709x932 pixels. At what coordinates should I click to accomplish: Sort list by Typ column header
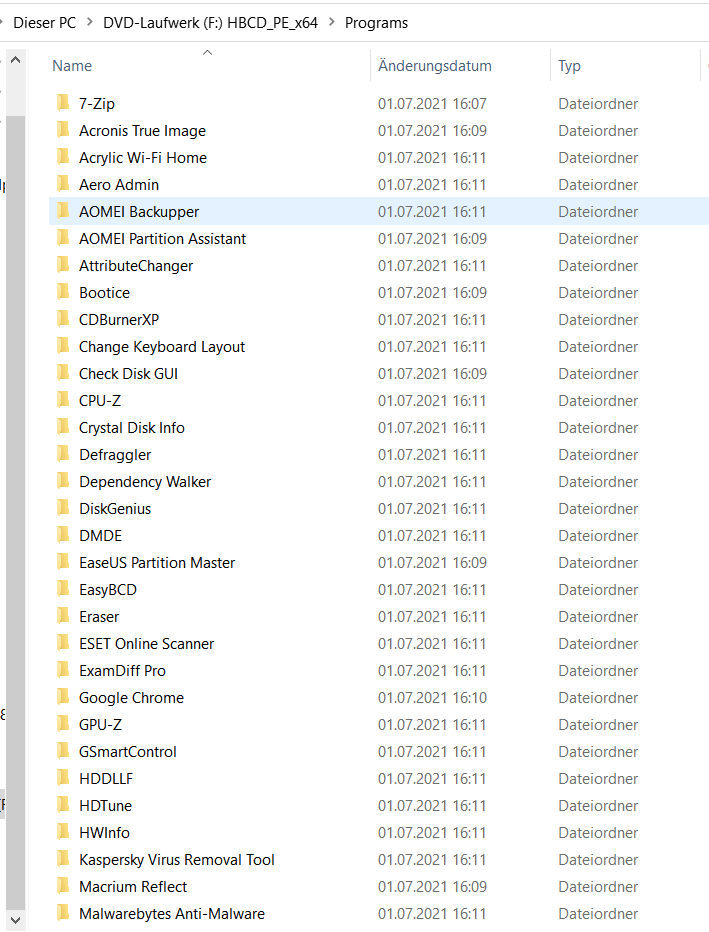coord(569,66)
